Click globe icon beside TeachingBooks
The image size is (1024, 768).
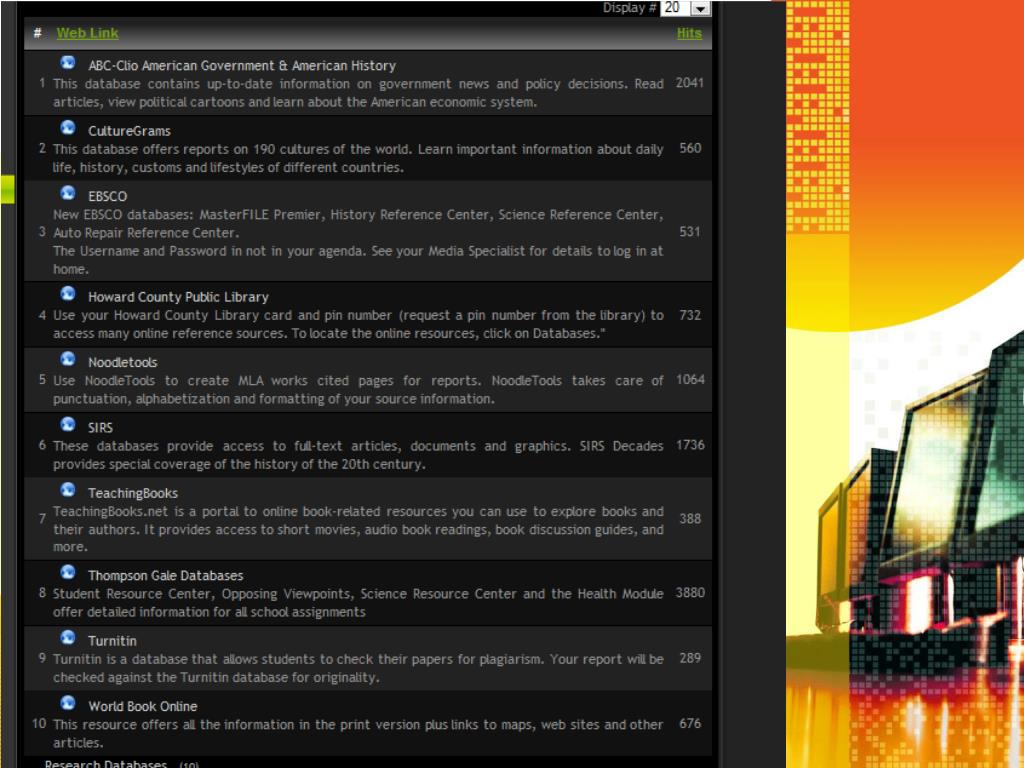[x=68, y=490]
